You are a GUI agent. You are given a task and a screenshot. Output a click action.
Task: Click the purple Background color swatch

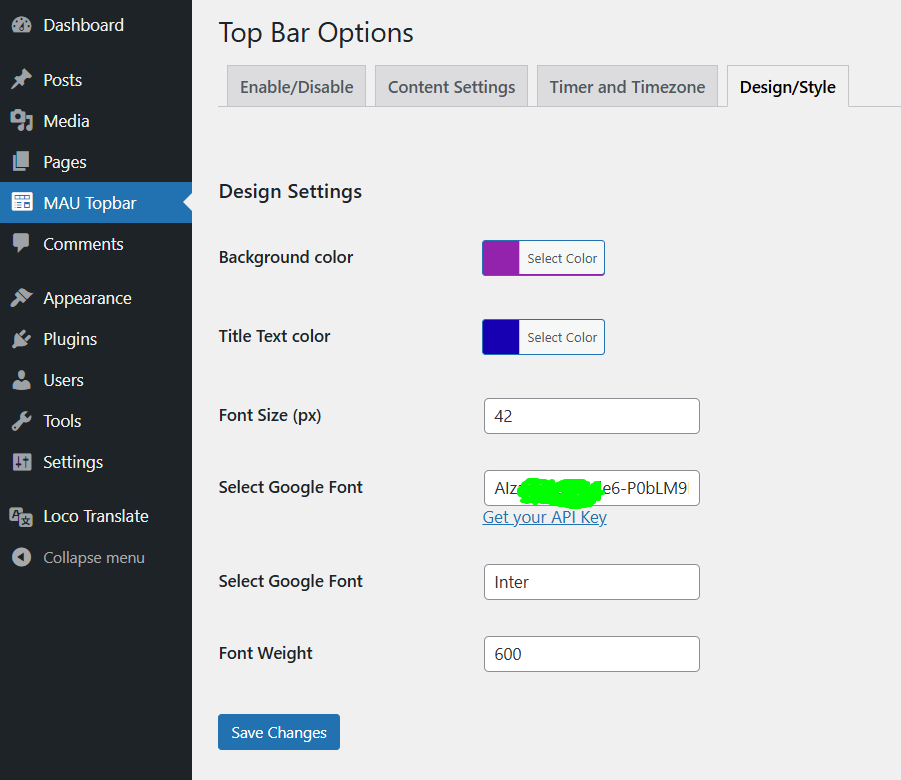501,258
